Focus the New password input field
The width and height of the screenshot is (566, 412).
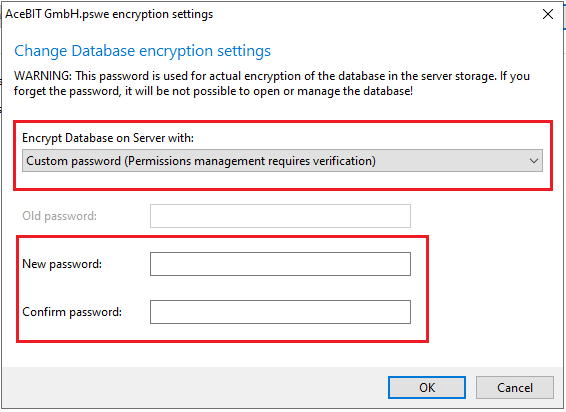point(280,264)
